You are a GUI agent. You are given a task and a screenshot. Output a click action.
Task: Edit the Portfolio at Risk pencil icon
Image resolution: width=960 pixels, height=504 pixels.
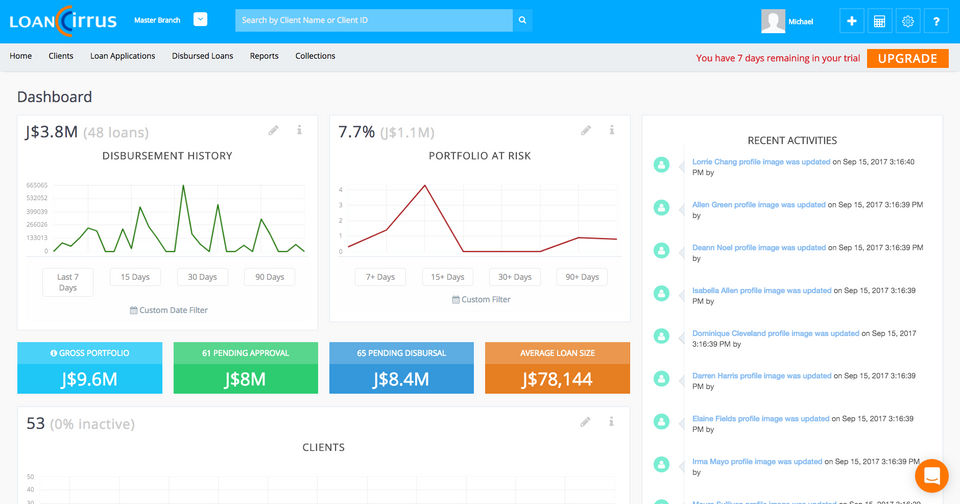[x=586, y=130]
